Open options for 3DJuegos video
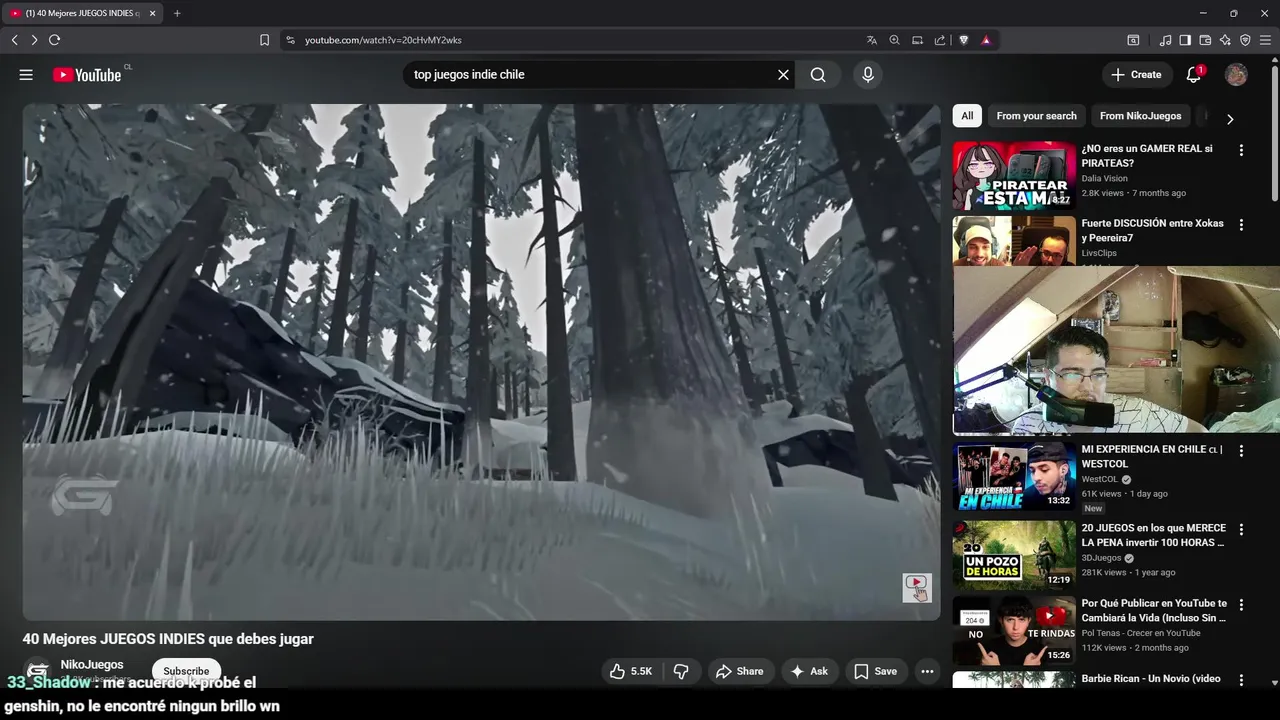This screenshot has width=1280, height=720. (x=1241, y=529)
